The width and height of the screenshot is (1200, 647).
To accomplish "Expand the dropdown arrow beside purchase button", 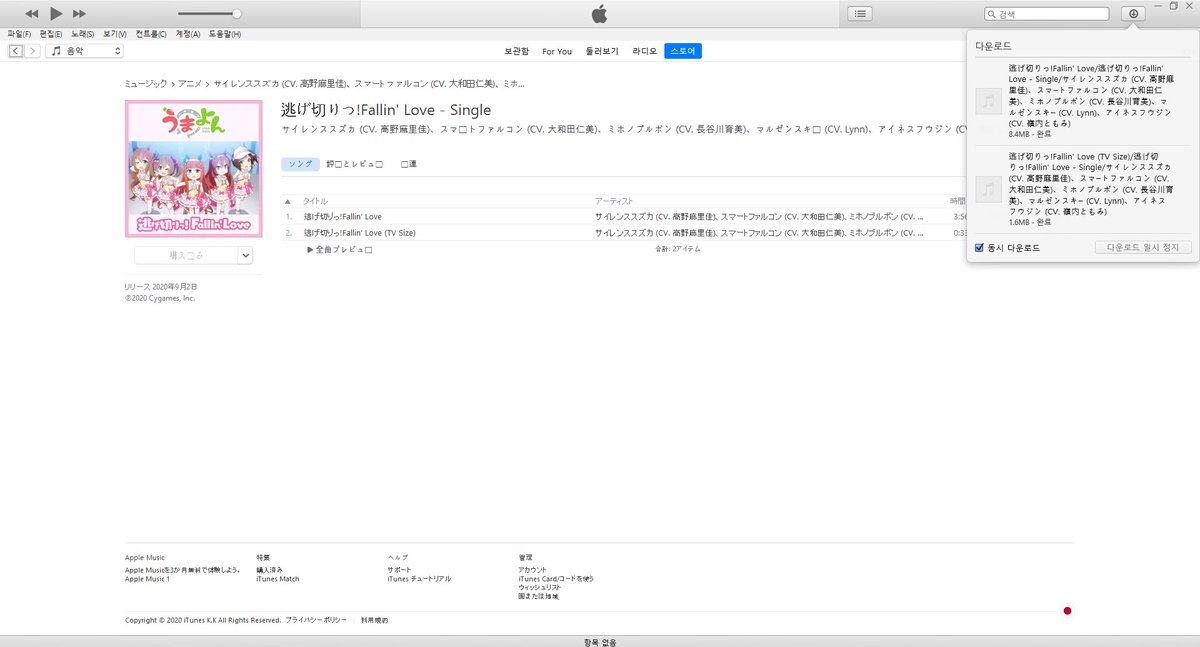I will coord(246,256).
